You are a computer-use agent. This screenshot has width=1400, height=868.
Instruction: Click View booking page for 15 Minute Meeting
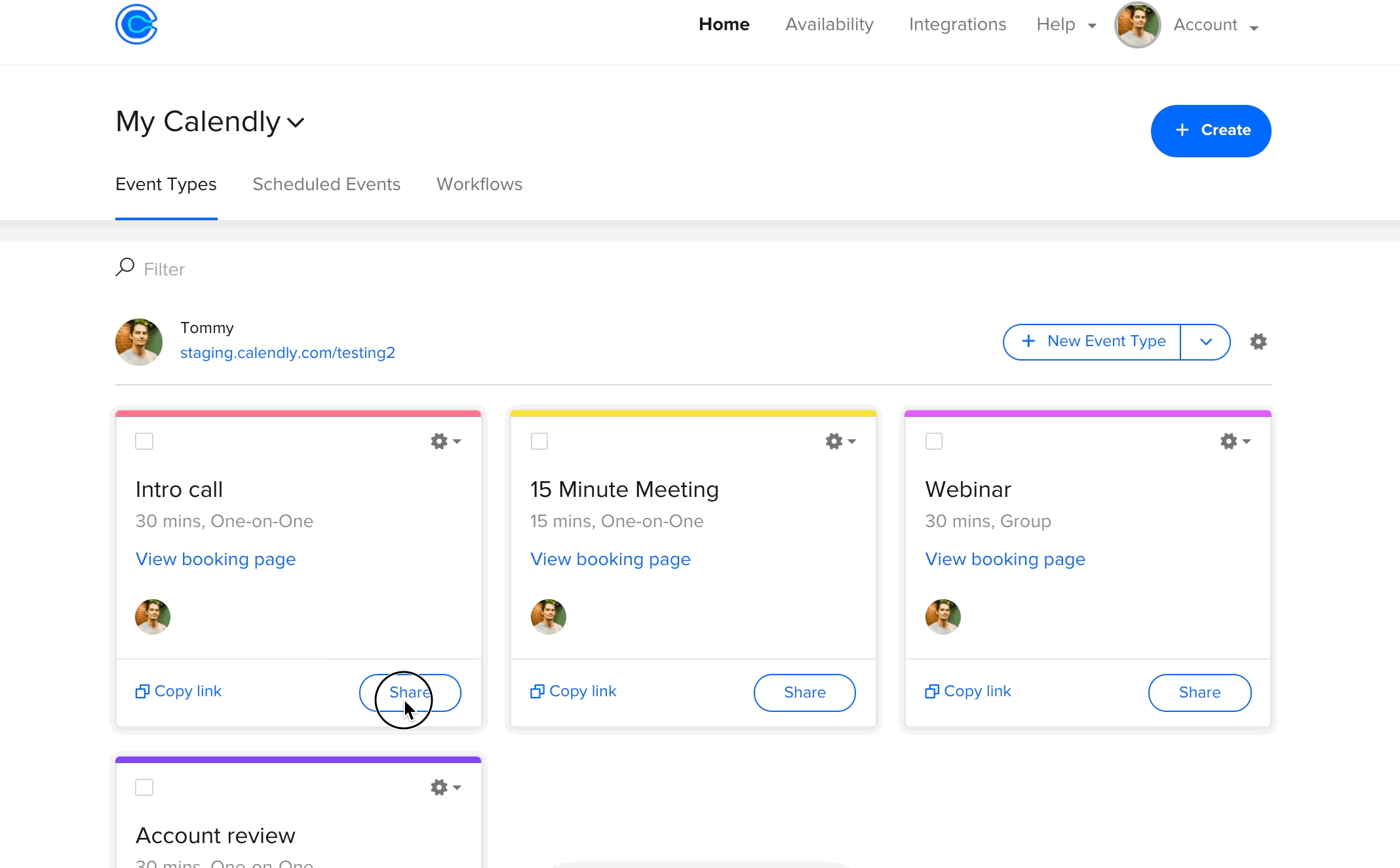[x=610, y=559]
